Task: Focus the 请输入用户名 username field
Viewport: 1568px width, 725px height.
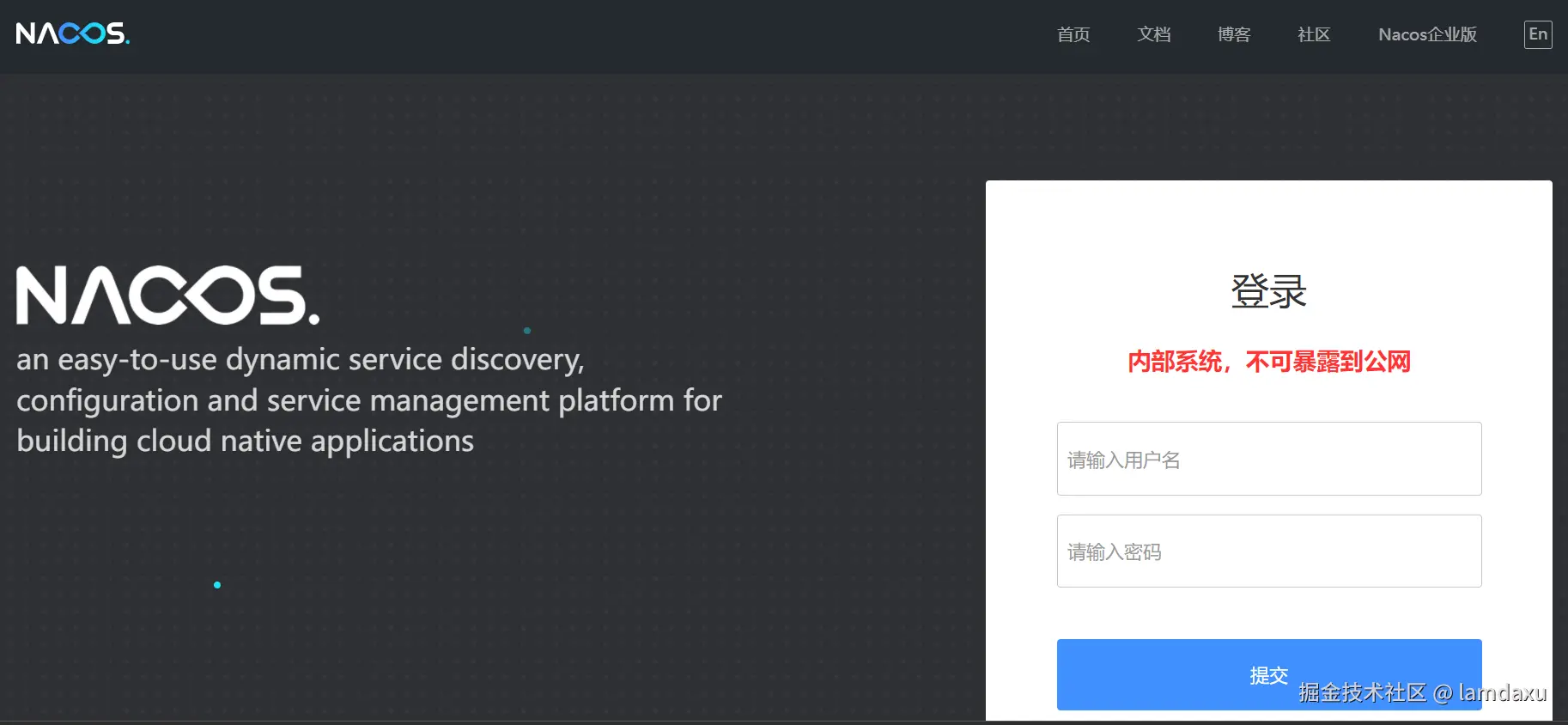Action: click(1269, 459)
